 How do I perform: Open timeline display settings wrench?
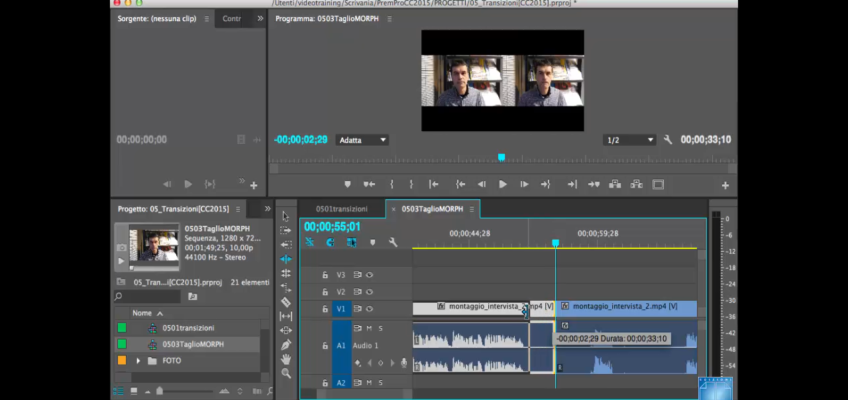(393, 242)
